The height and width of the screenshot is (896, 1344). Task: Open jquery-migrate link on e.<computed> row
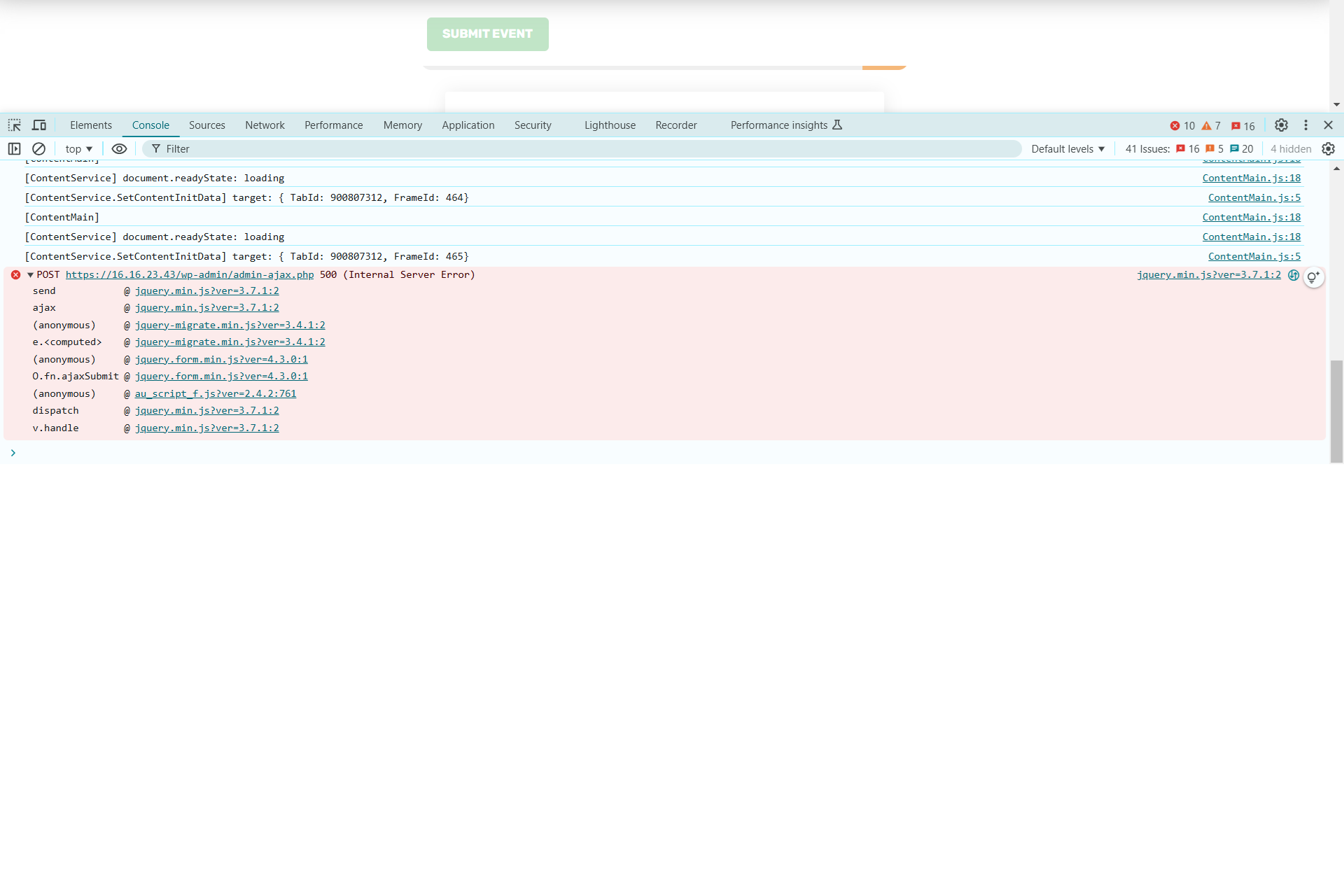click(230, 342)
